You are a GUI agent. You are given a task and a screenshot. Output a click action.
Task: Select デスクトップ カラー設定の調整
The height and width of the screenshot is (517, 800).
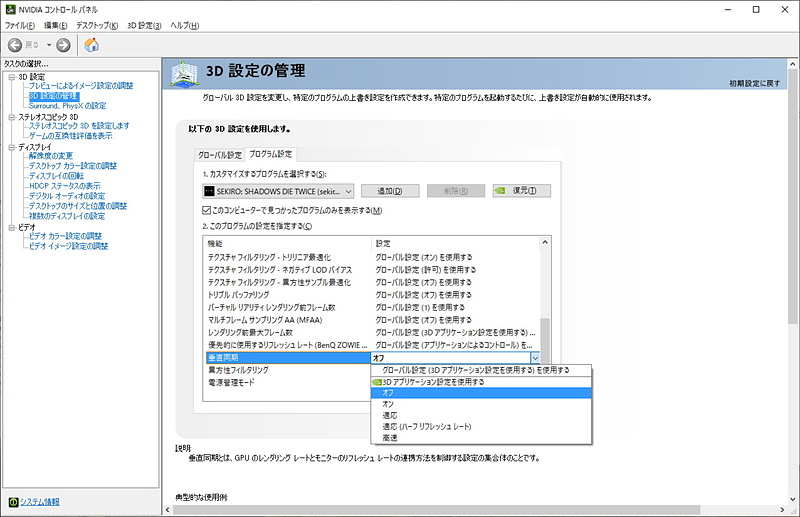point(72,166)
